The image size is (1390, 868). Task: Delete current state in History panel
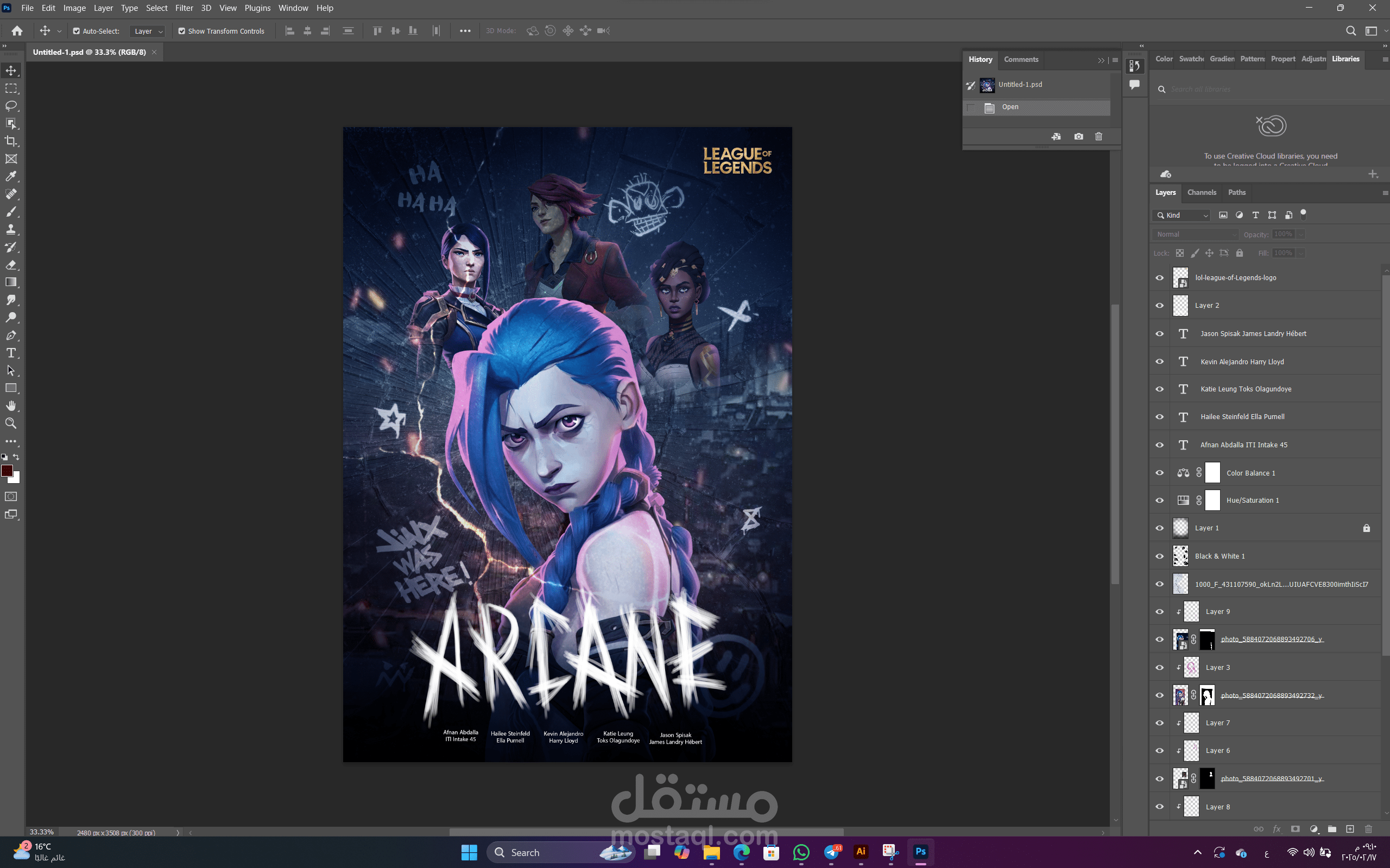point(1098,137)
